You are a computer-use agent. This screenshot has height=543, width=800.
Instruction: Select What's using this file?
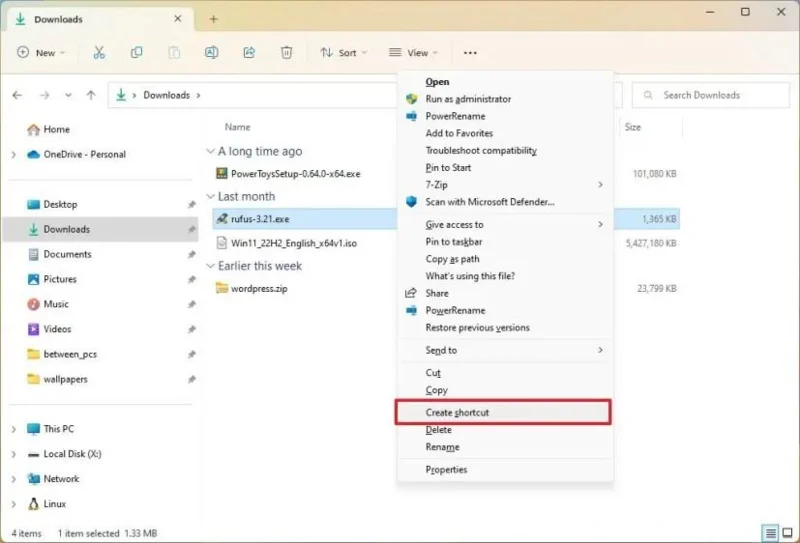click(504, 276)
